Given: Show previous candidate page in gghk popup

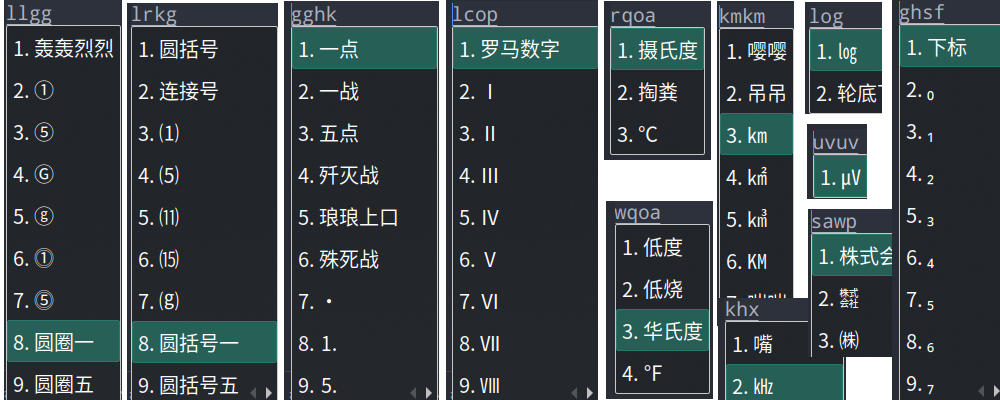Looking at the screenshot, I should [x=413, y=392].
